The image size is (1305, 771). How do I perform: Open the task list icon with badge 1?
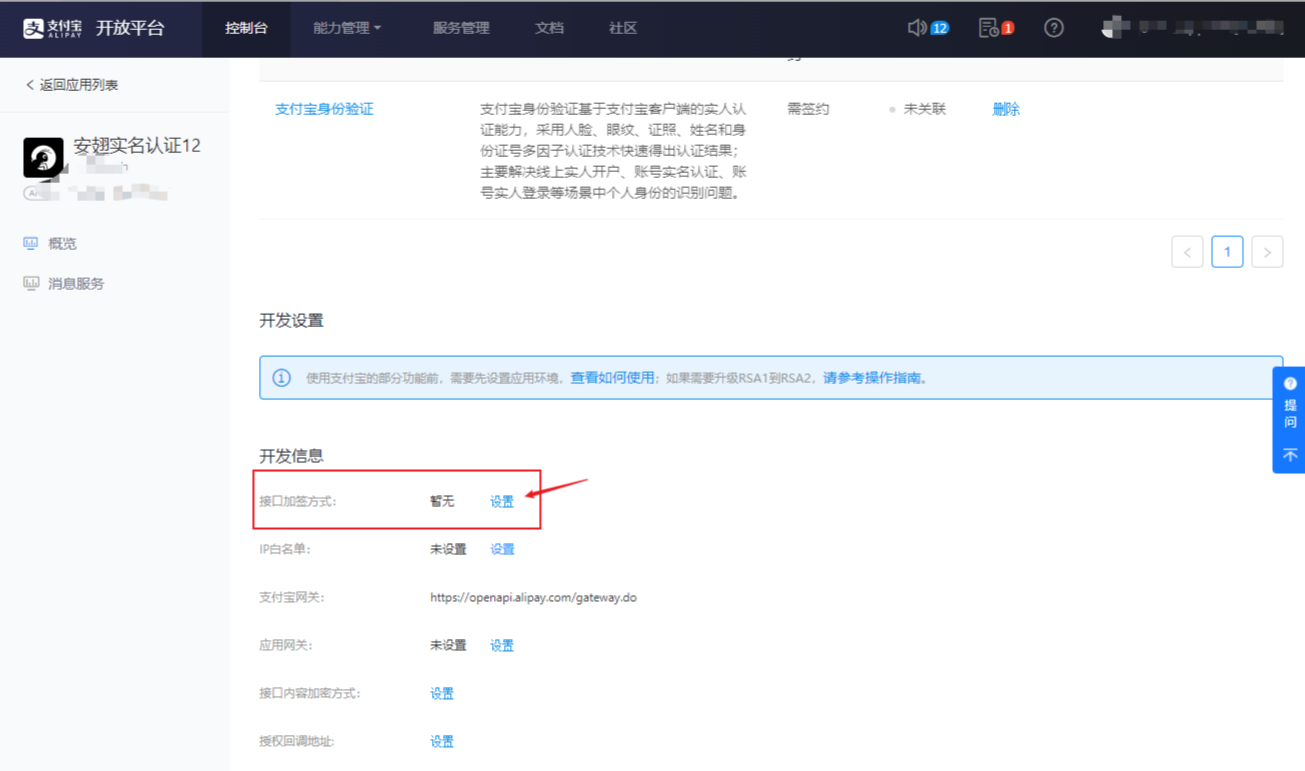(988, 28)
